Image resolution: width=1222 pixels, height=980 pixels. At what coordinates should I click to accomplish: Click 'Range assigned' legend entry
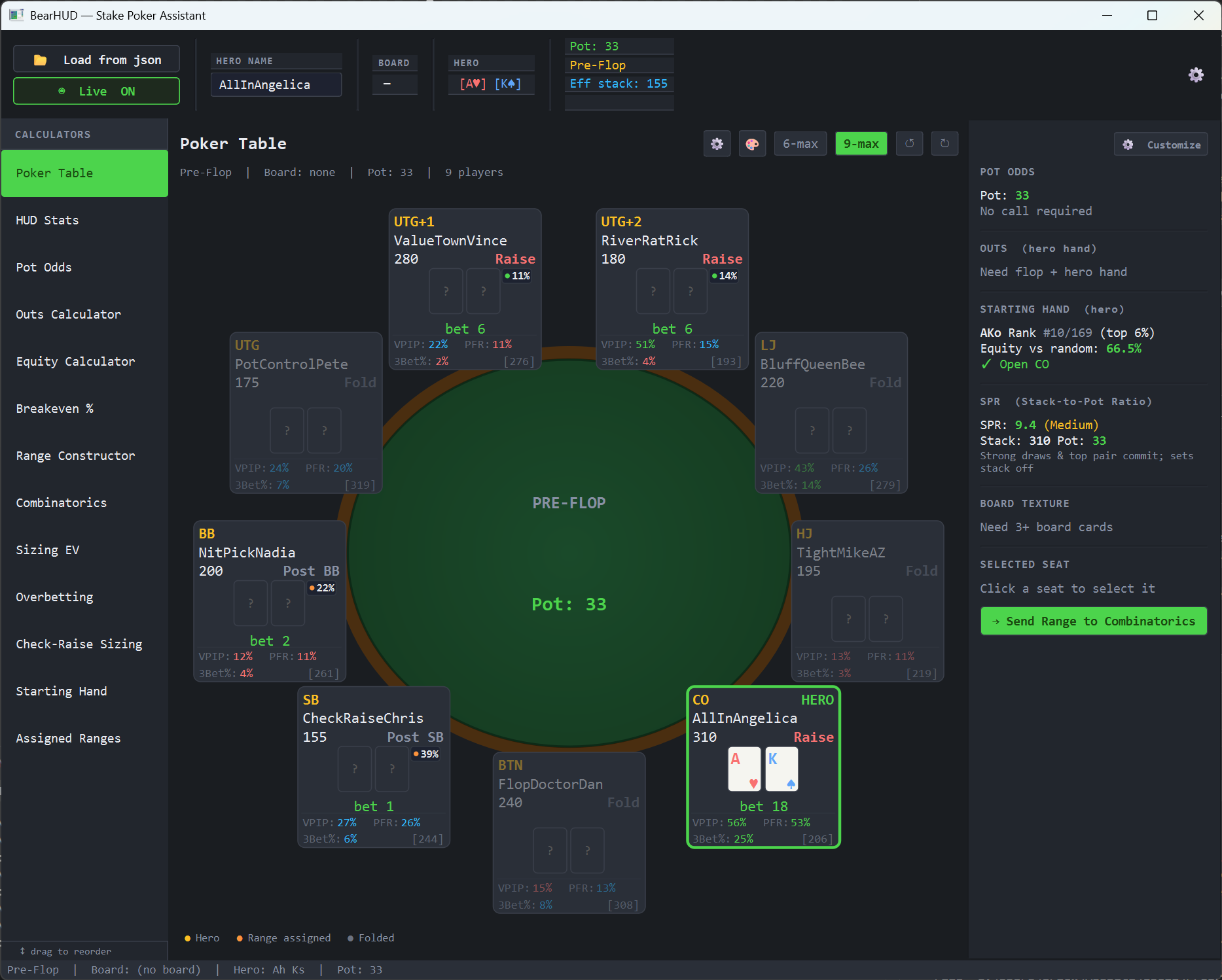click(x=283, y=938)
